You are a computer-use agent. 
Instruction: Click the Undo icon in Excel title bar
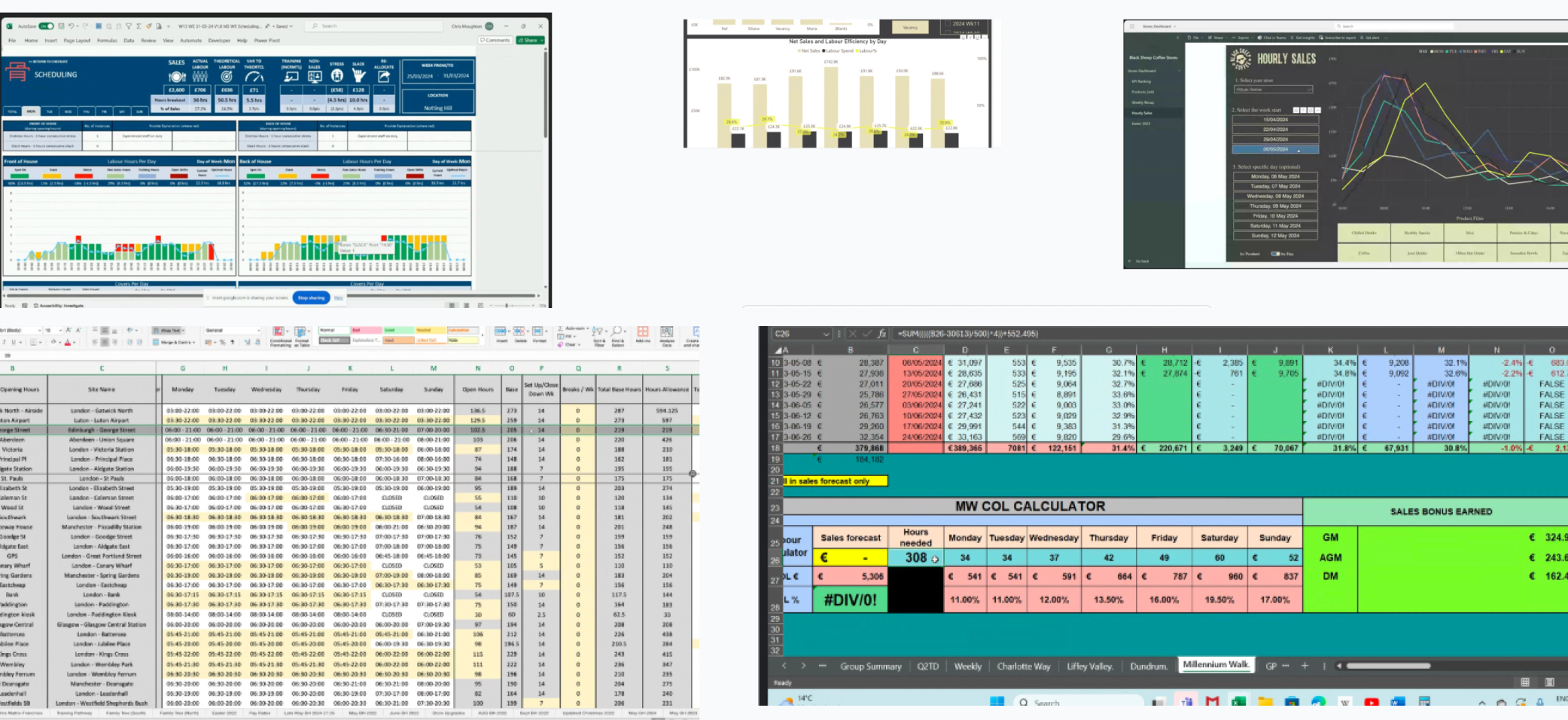(x=71, y=26)
